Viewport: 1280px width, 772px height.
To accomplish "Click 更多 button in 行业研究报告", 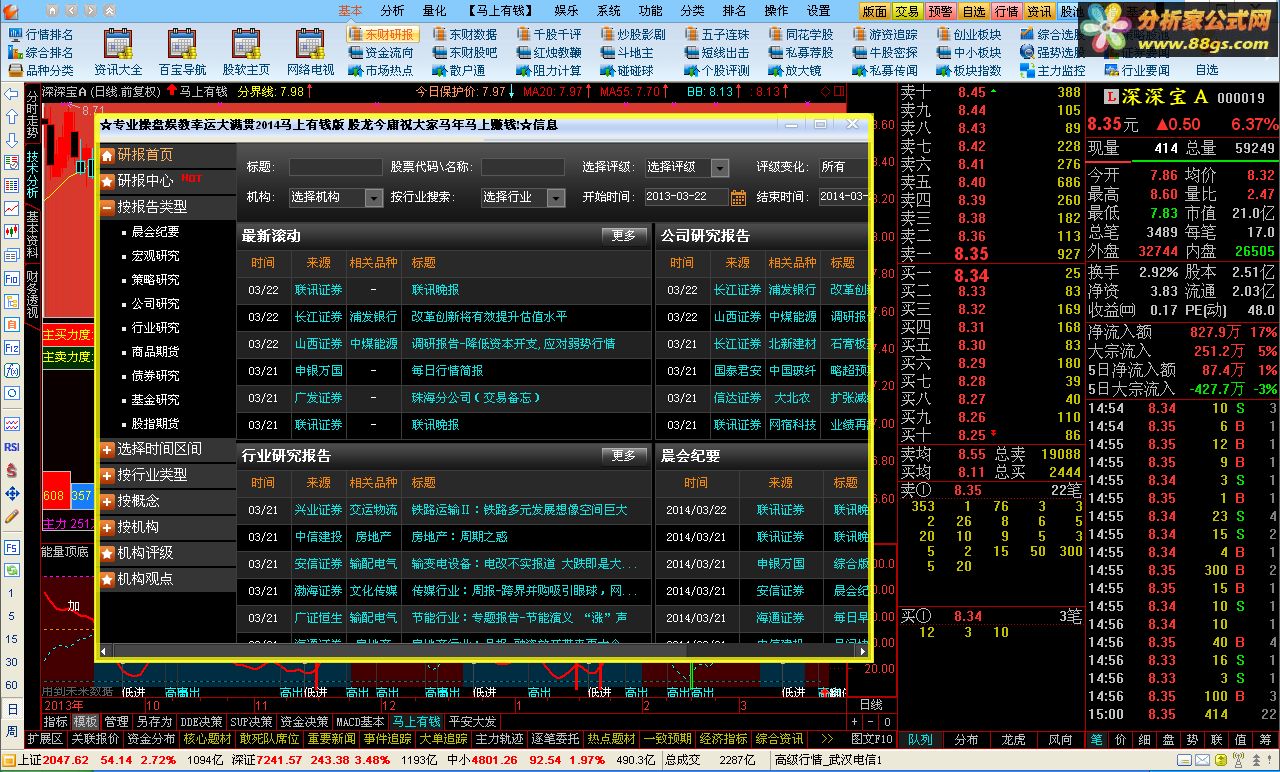I will (624, 456).
